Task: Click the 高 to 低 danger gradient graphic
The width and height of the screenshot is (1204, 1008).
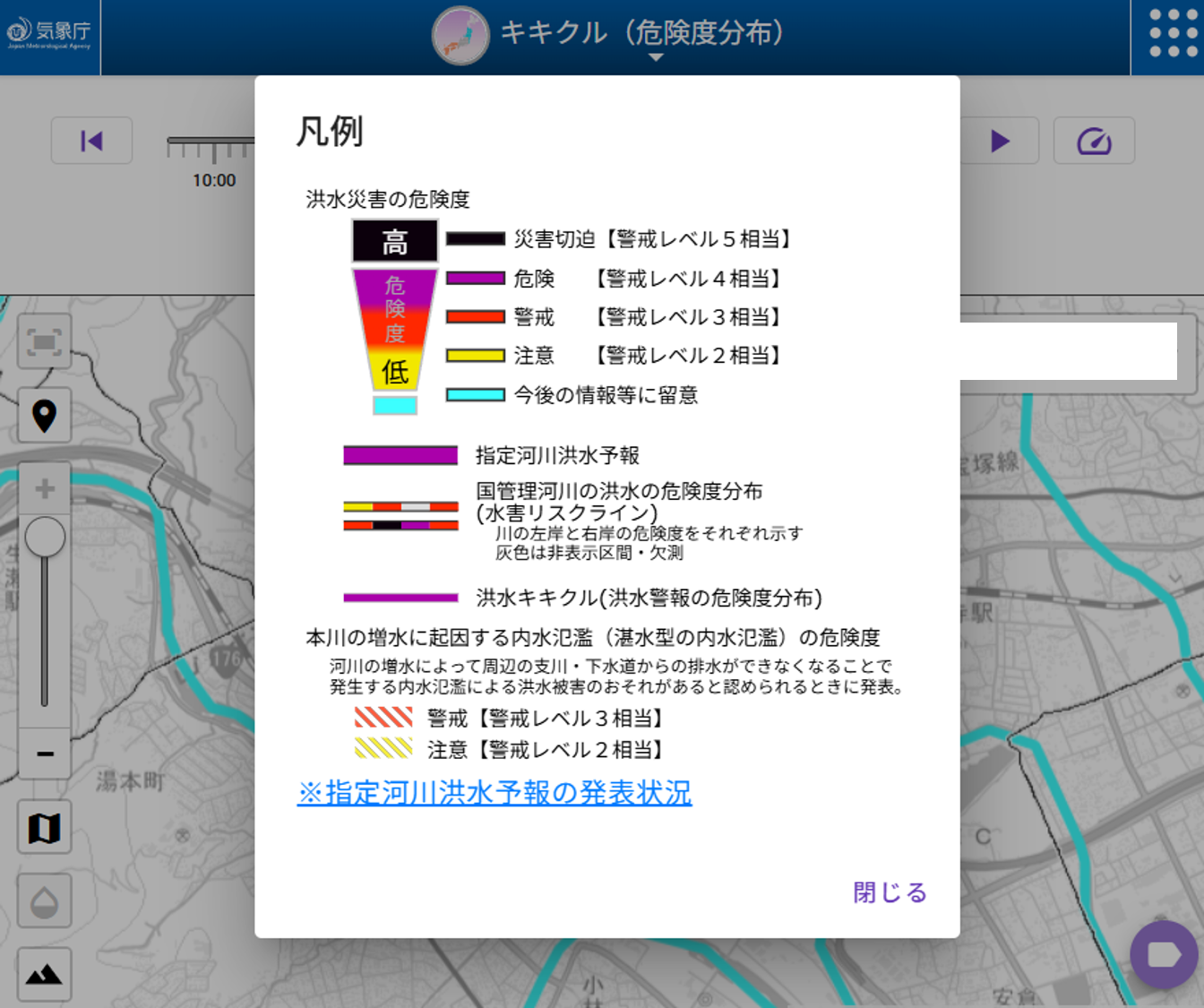Action: [x=395, y=316]
